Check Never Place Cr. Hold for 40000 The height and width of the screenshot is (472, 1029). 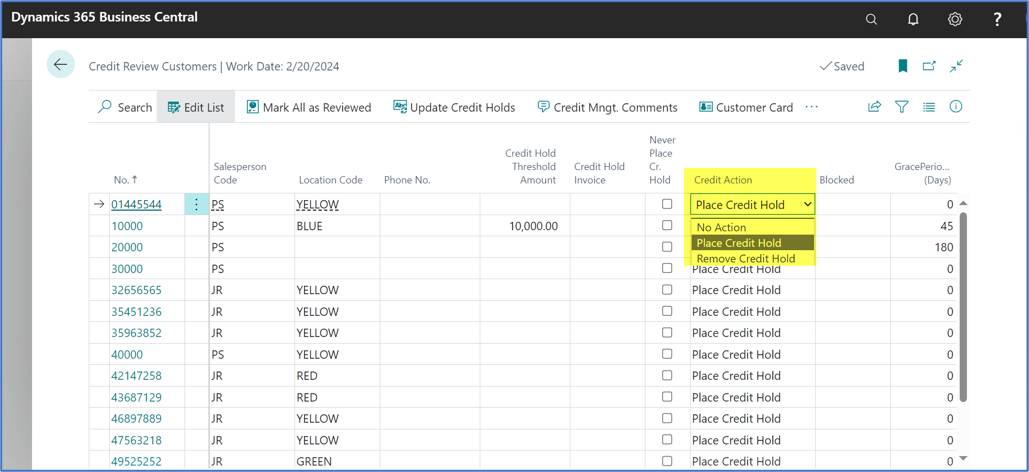[x=667, y=354]
